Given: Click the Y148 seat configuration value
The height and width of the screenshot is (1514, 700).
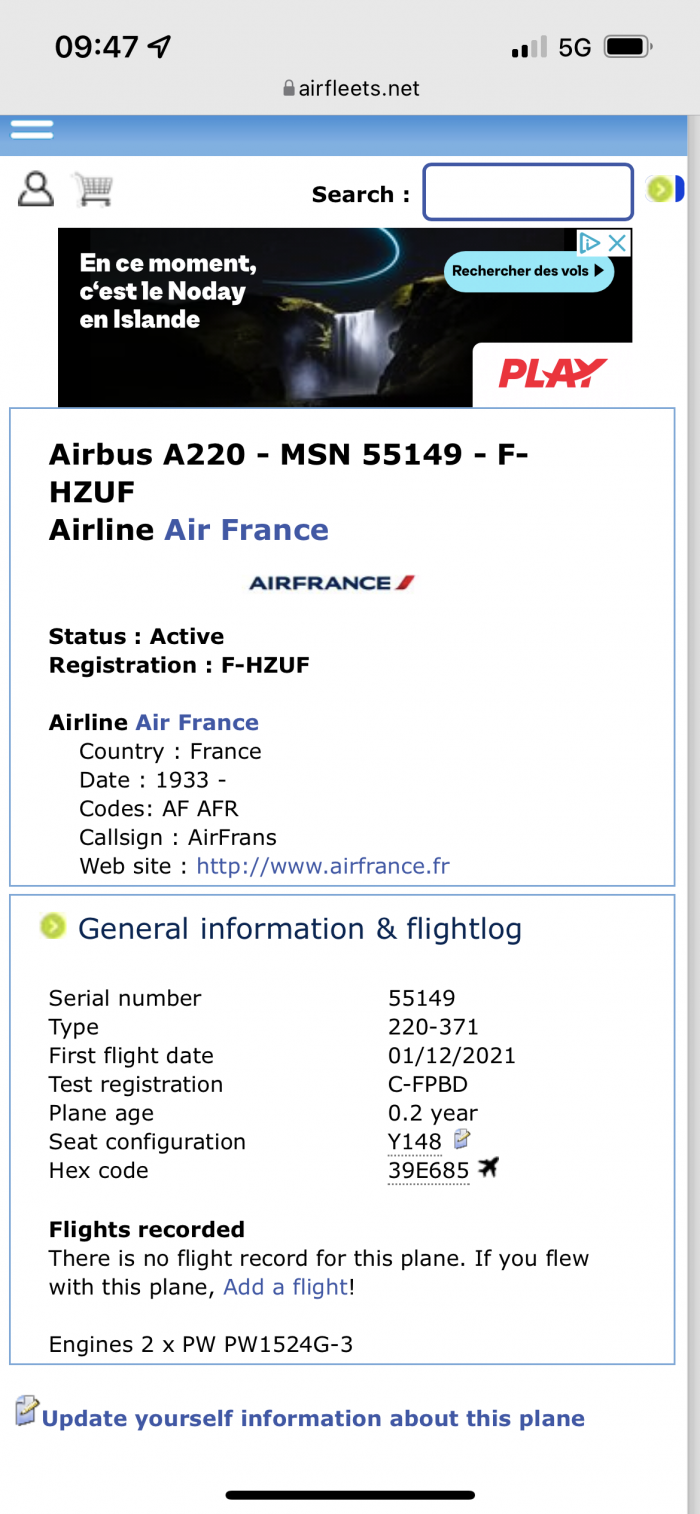Looking at the screenshot, I should (x=415, y=1142).
